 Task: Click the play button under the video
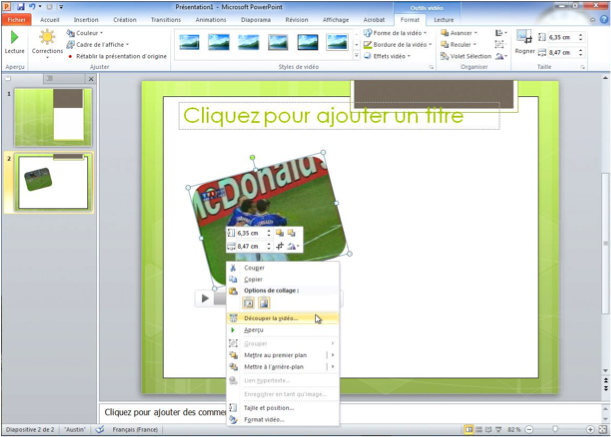(205, 299)
